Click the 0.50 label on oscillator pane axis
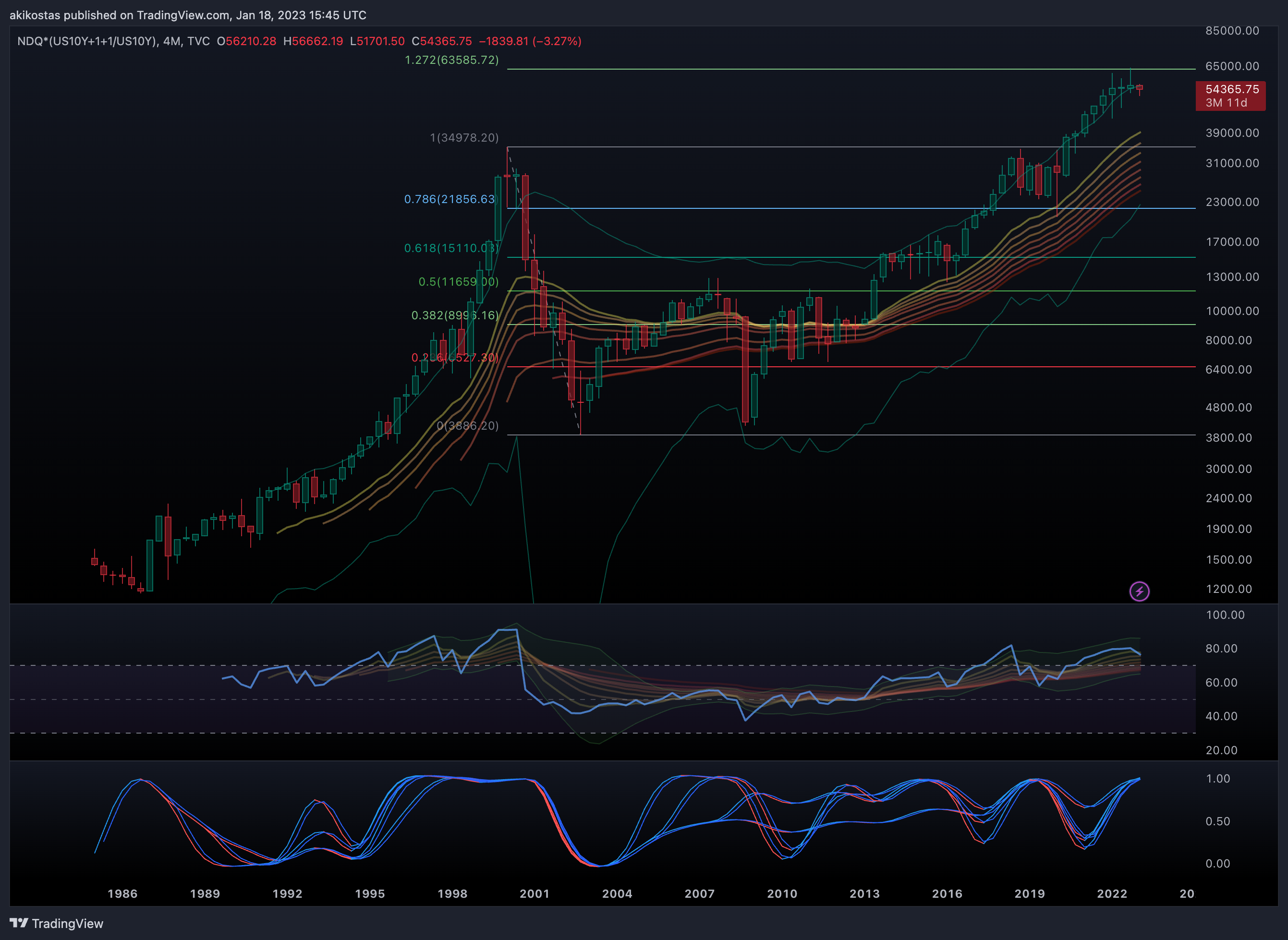 [1218, 821]
